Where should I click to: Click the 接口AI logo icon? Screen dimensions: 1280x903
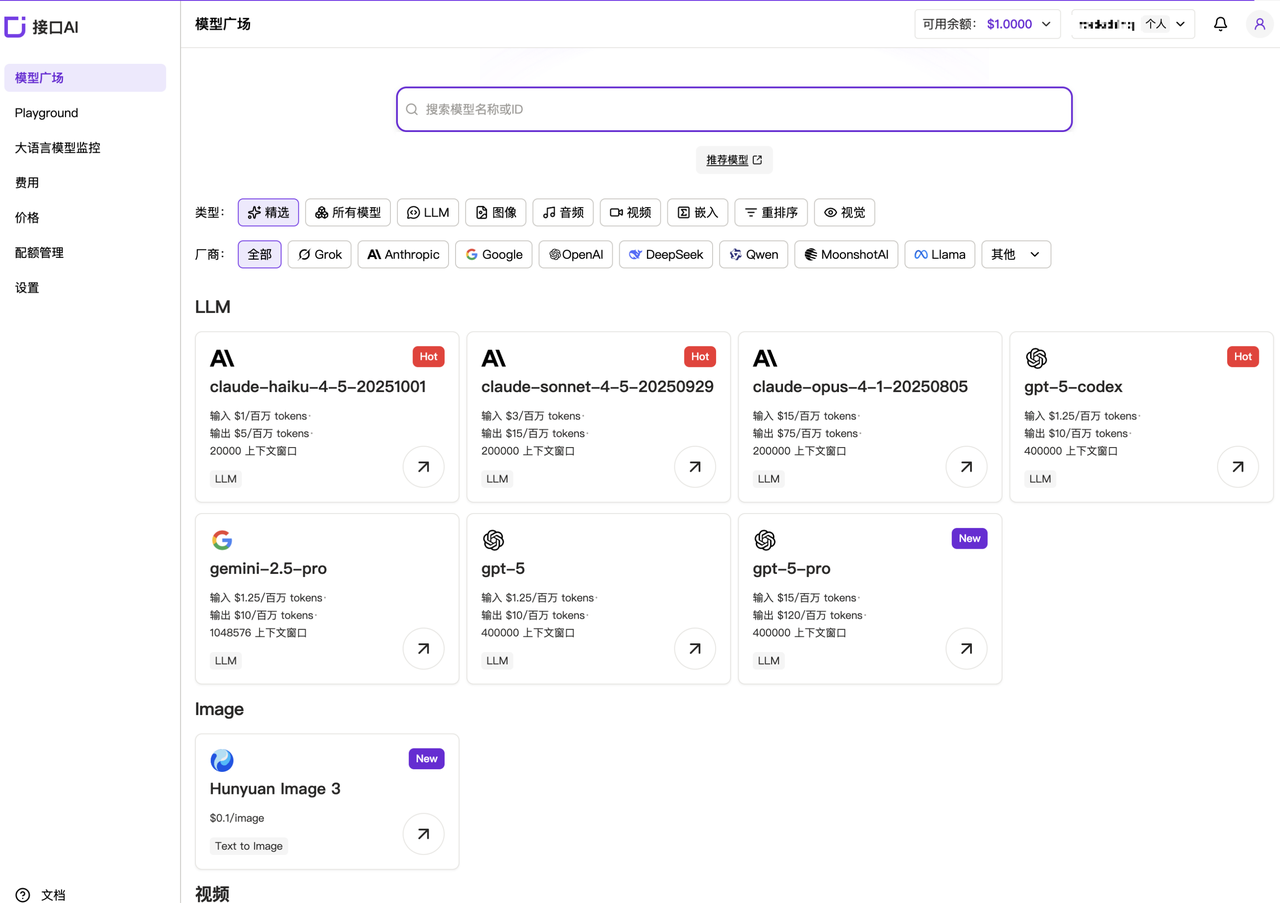click(15, 27)
